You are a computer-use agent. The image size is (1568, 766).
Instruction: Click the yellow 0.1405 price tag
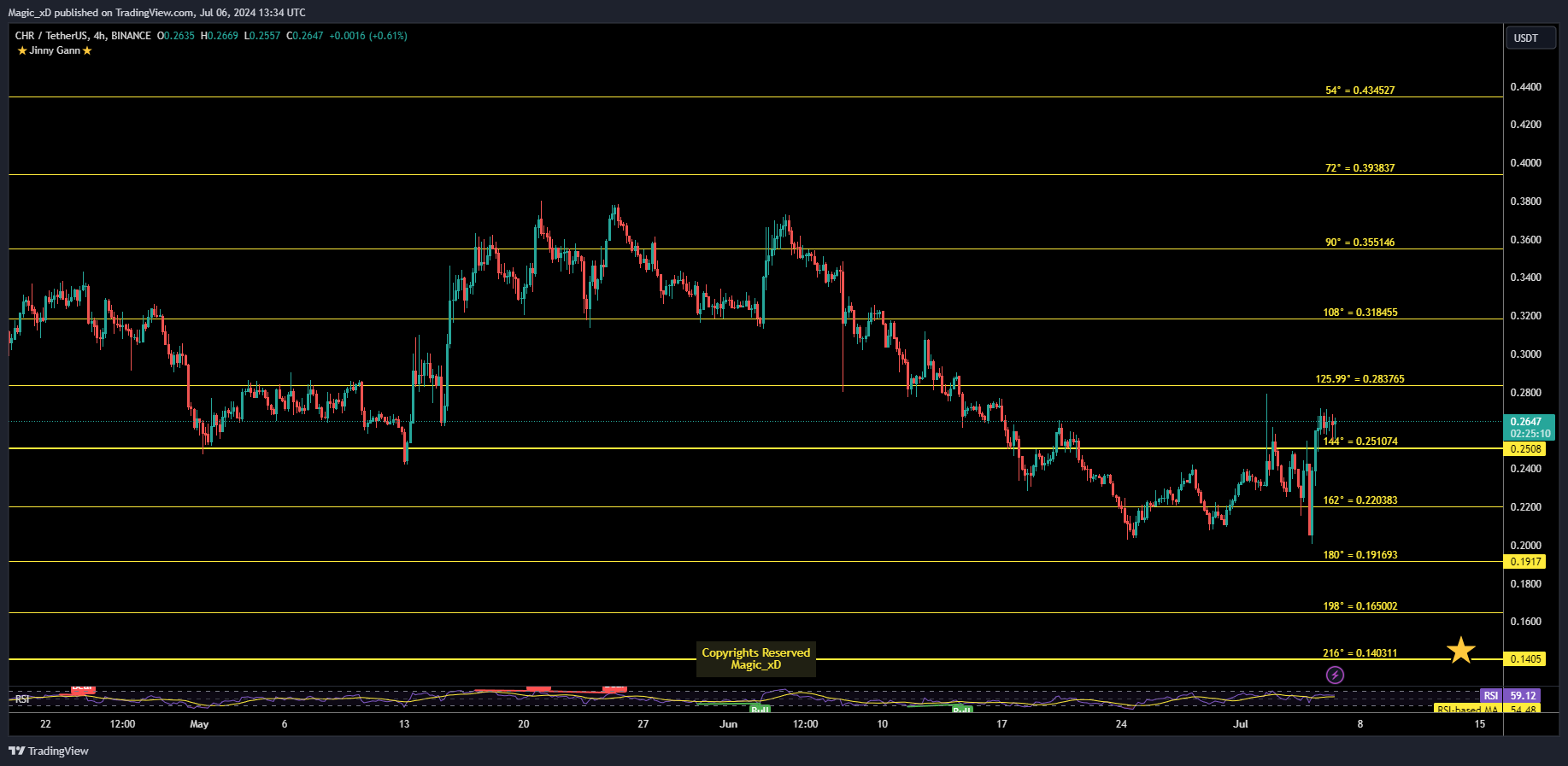(x=1525, y=658)
